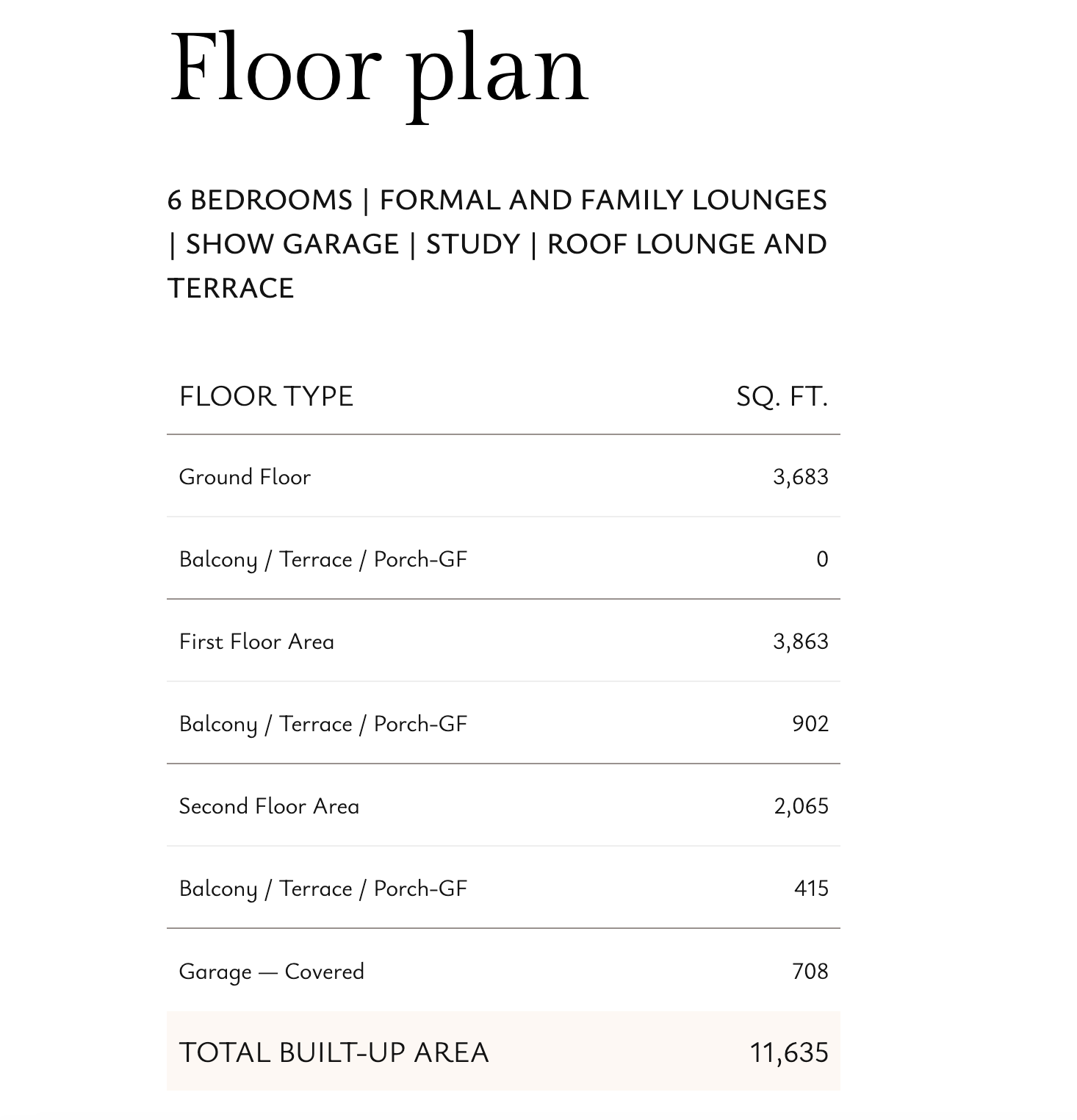
Task: Click the "FLOOR TYPE" column header
Action: (x=266, y=397)
